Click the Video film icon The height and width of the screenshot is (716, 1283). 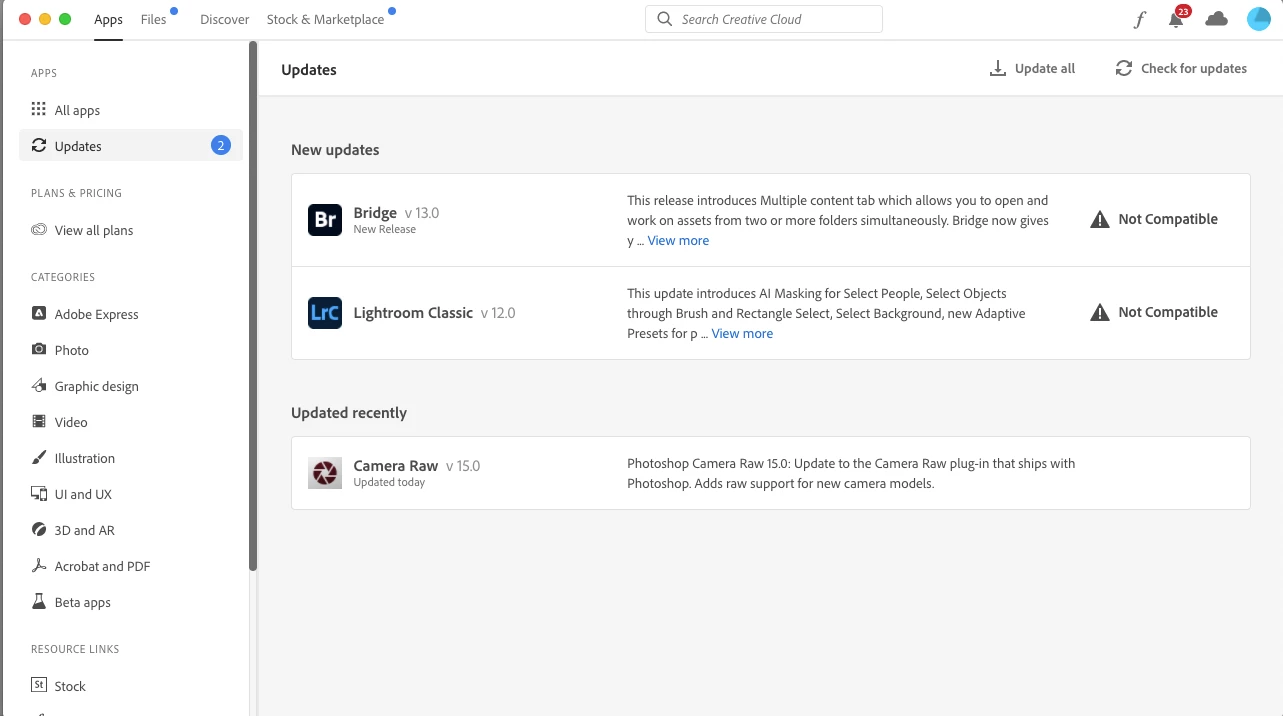pyautogui.click(x=39, y=422)
